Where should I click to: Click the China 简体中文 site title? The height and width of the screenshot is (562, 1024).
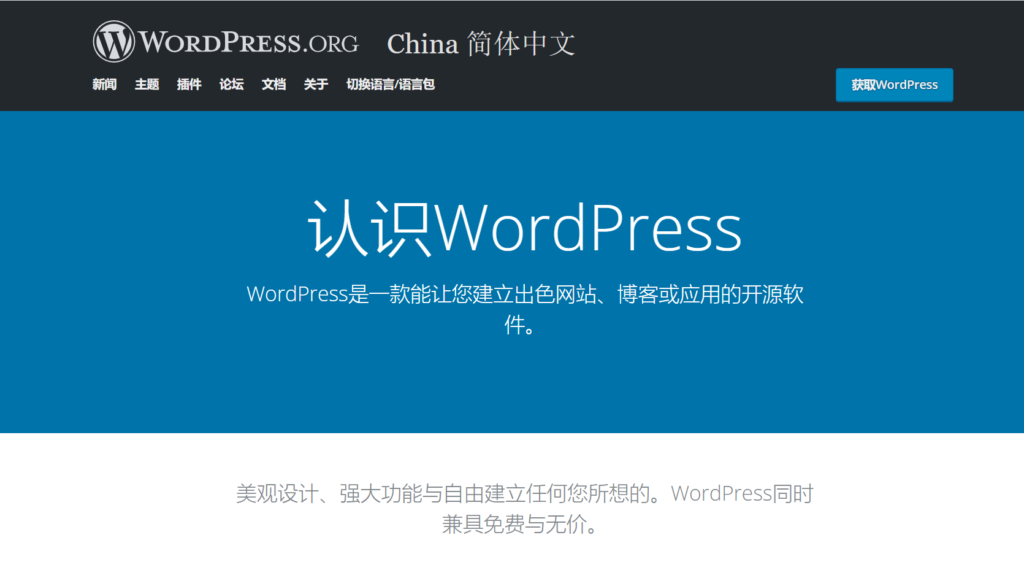click(x=481, y=44)
